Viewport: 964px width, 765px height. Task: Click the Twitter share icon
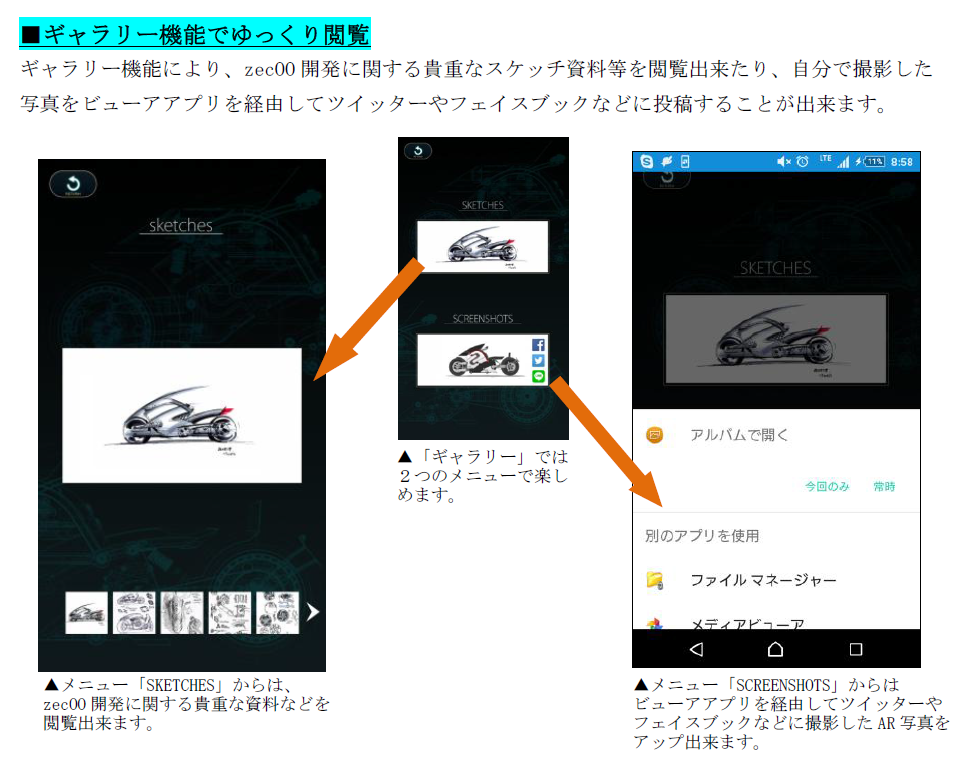[x=539, y=361]
